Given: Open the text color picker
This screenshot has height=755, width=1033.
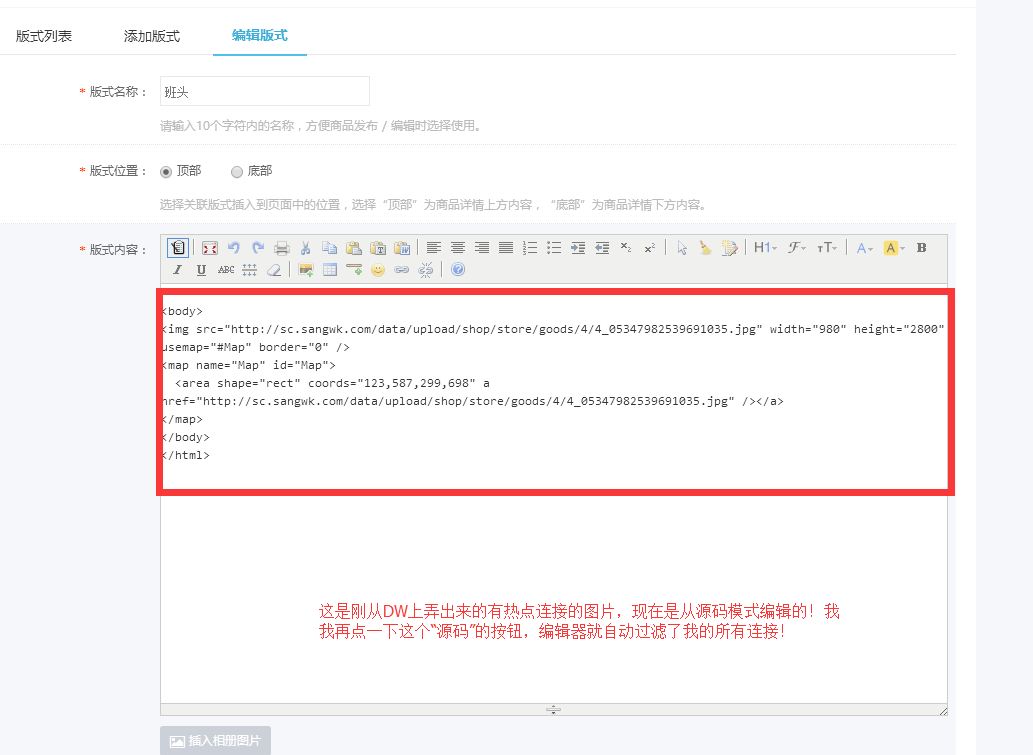Looking at the screenshot, I should point(864,248).
